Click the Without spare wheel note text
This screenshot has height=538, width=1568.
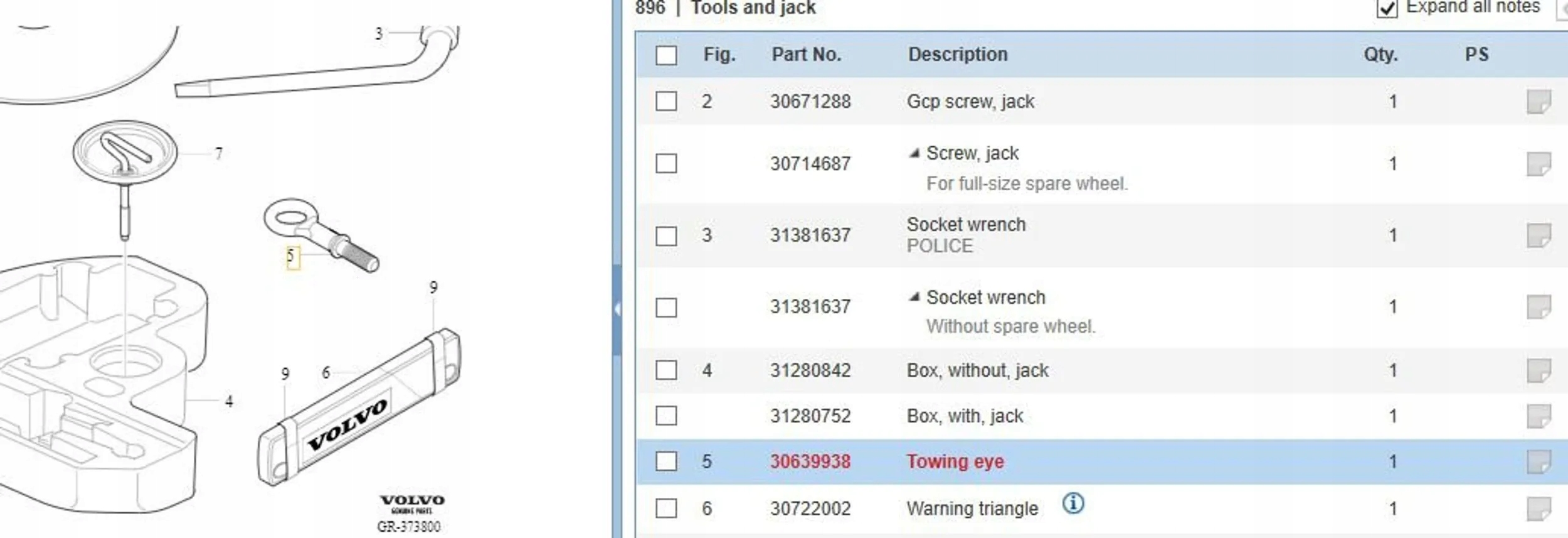coord(1011,326)
